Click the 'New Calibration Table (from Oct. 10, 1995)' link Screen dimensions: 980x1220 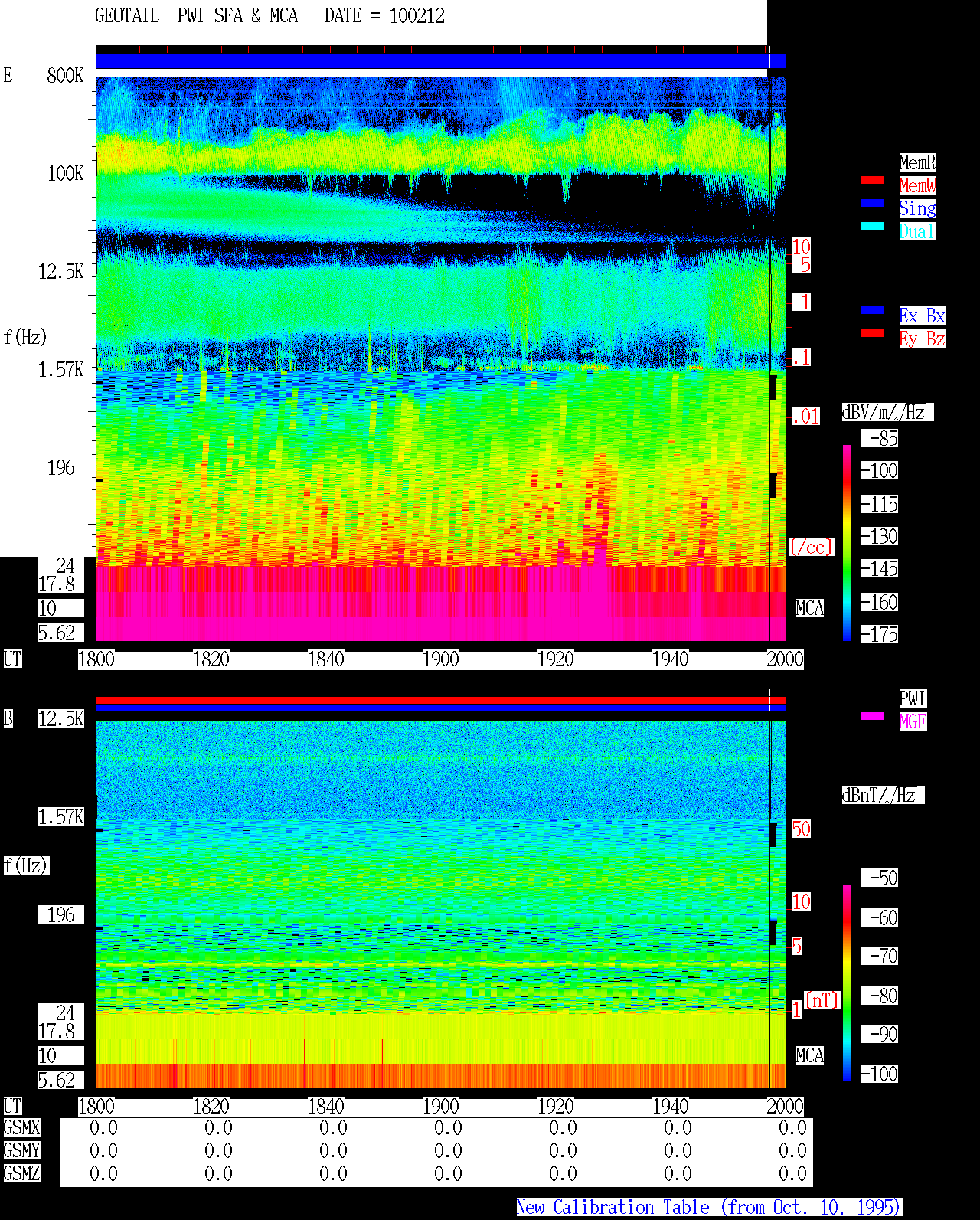pyautogui.click(x=709, y=1207)
